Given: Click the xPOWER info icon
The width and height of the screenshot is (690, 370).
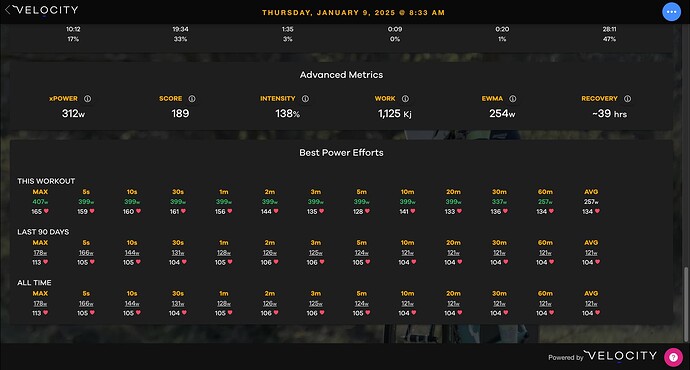Looking at the screenshot, I should (88, 99).
